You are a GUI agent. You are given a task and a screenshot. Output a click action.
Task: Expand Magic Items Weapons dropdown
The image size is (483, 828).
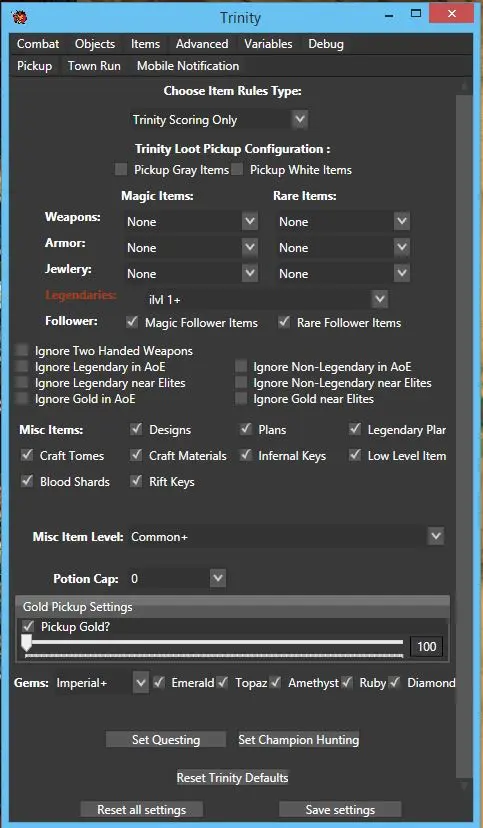pos(191,221)
